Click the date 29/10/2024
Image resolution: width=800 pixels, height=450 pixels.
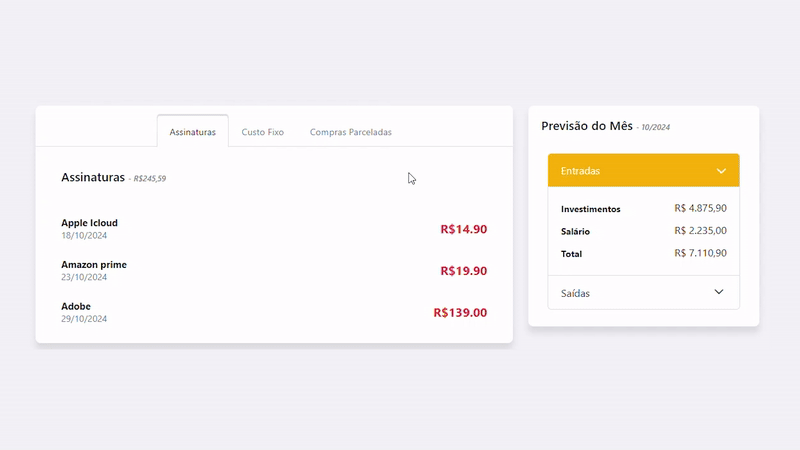click(84, 319)
